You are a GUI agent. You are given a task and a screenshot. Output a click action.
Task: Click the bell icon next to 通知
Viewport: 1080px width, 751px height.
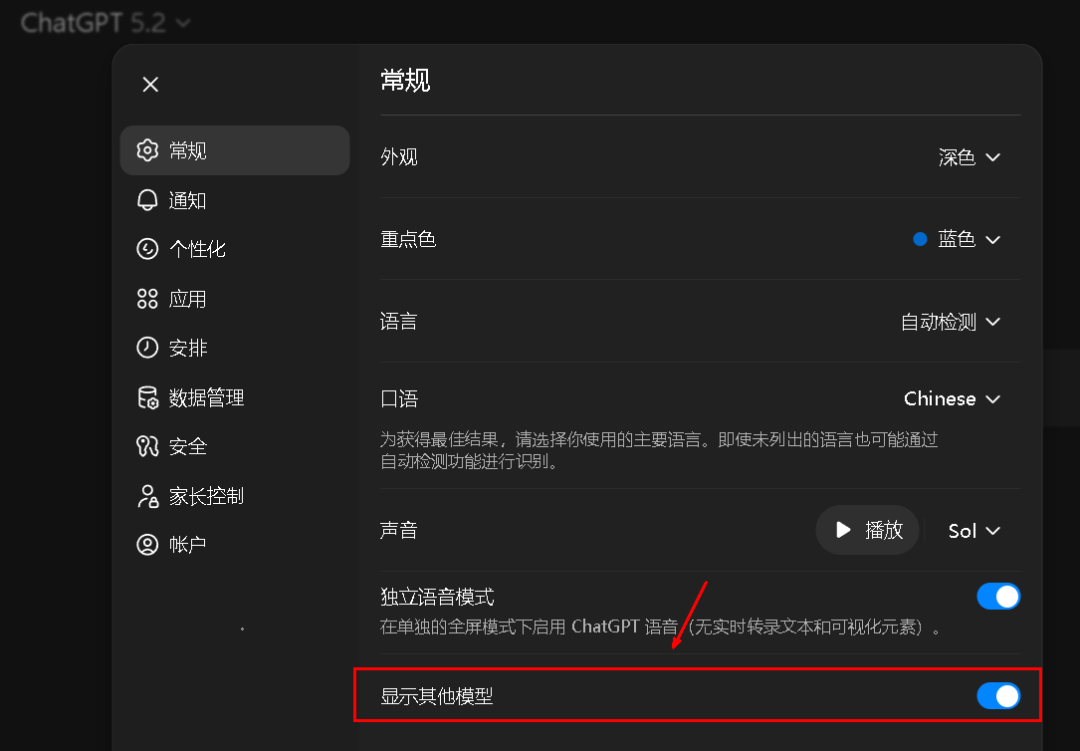(x=147, y=200)
